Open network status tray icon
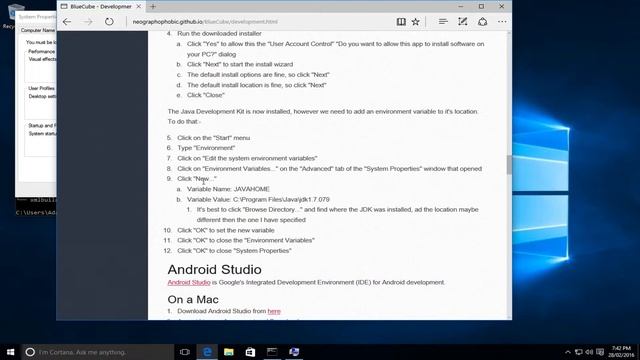640x360 pixels. point(578,352)
